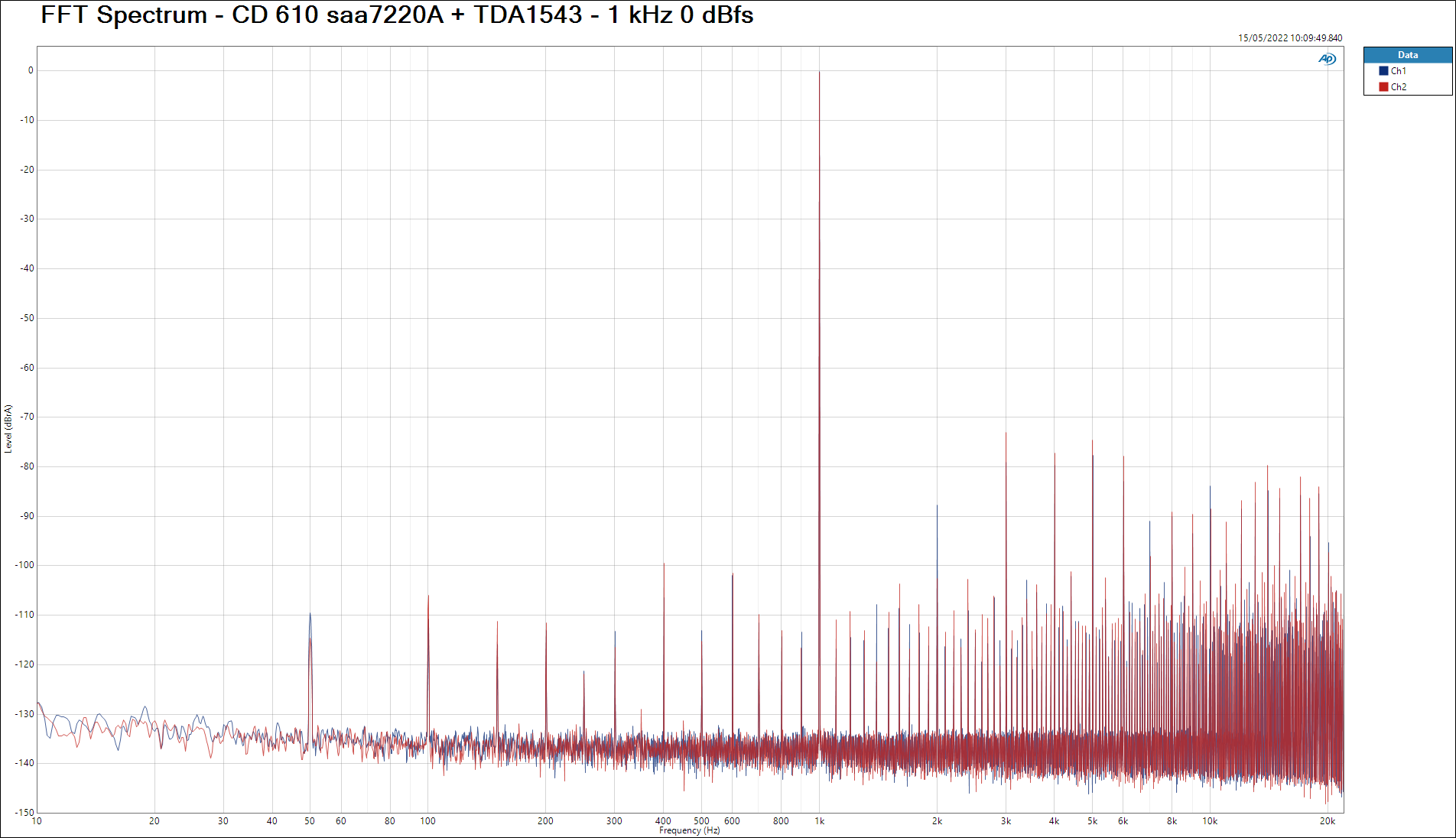Click the Level (dBrA) axis label
The image size is (1456, 838).
(8, 429)
